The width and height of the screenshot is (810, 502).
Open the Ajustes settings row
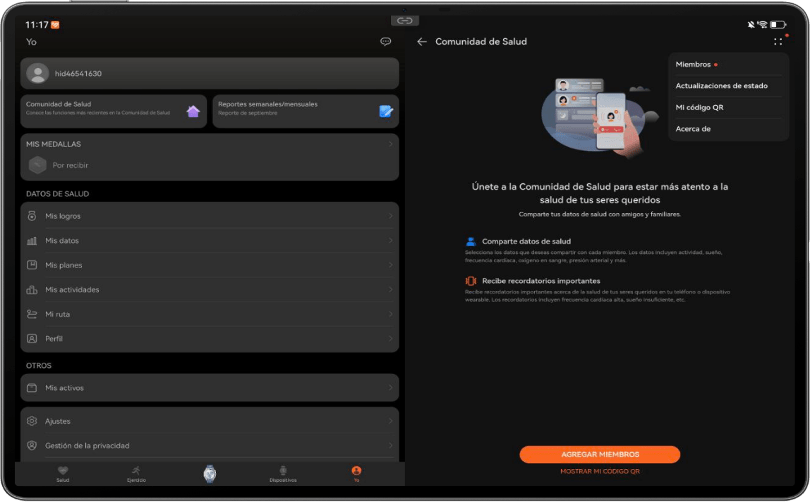pos(210,421)
